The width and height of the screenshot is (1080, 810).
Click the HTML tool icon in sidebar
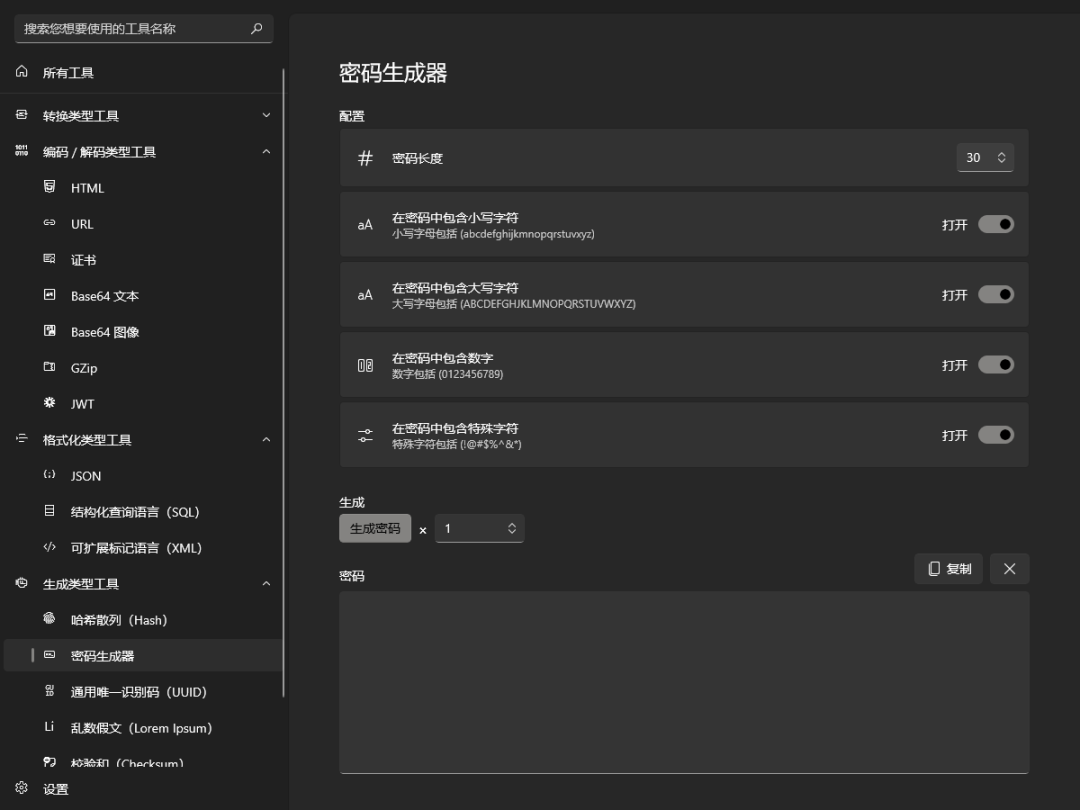tap(50, 187)
